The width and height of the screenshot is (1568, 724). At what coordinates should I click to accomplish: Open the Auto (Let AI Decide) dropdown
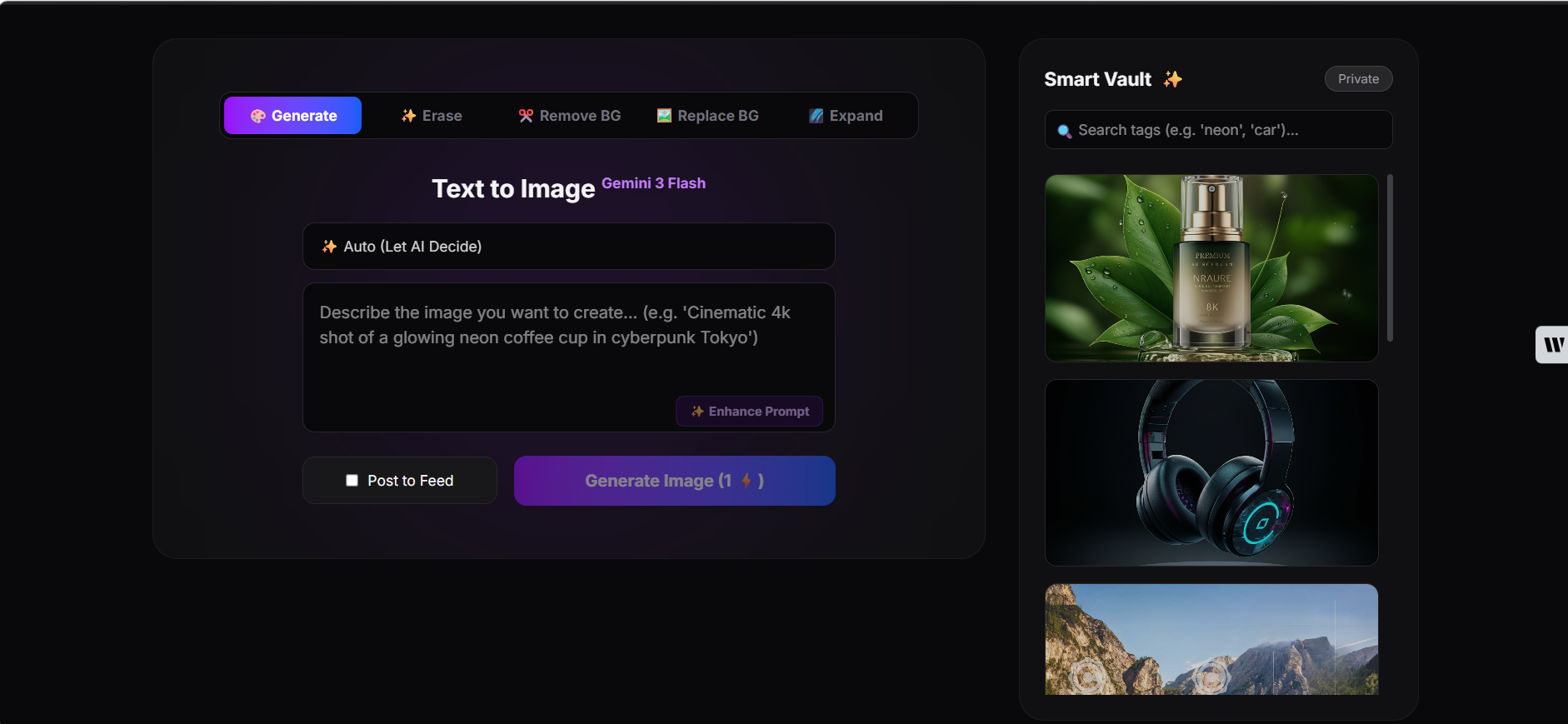pyautogui.click(x=569, y=246)
